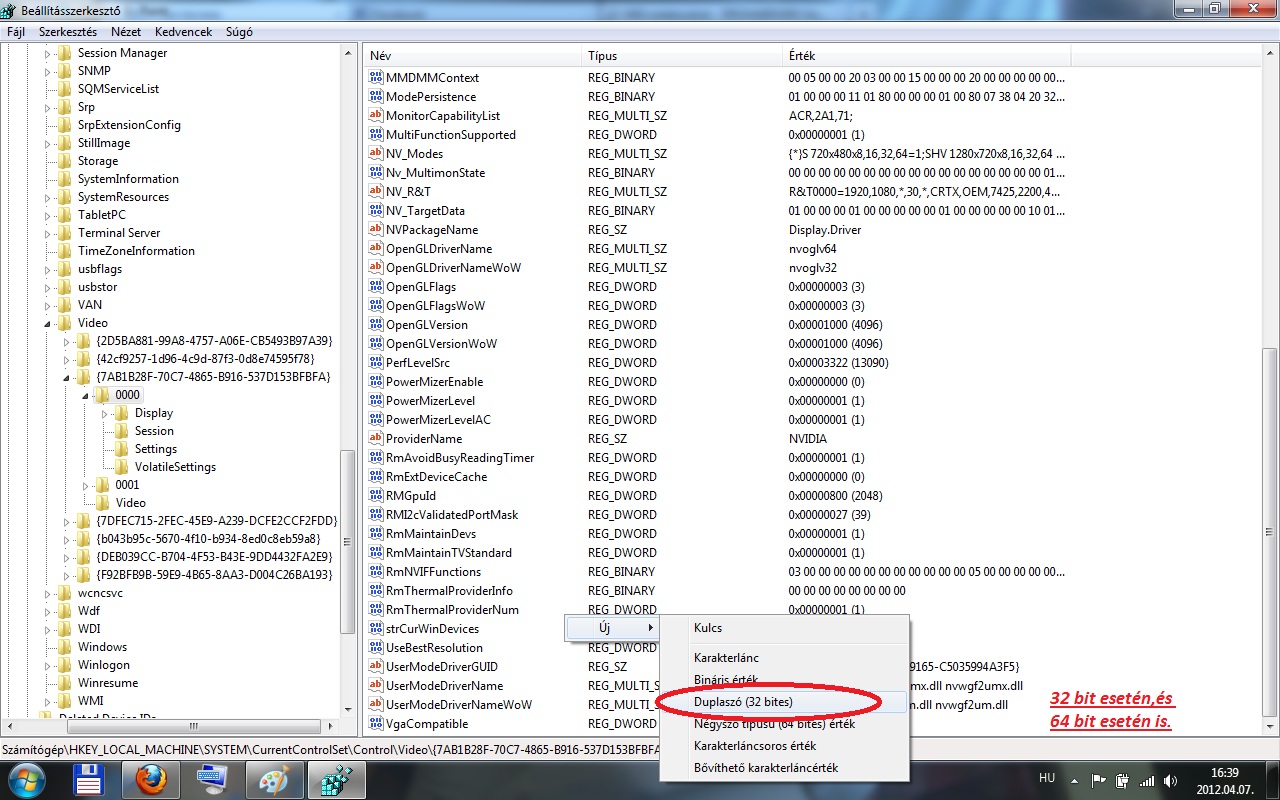Click the Winlogon folder icon
Screen dimensions: 1280x800
(x=65, y=665)
